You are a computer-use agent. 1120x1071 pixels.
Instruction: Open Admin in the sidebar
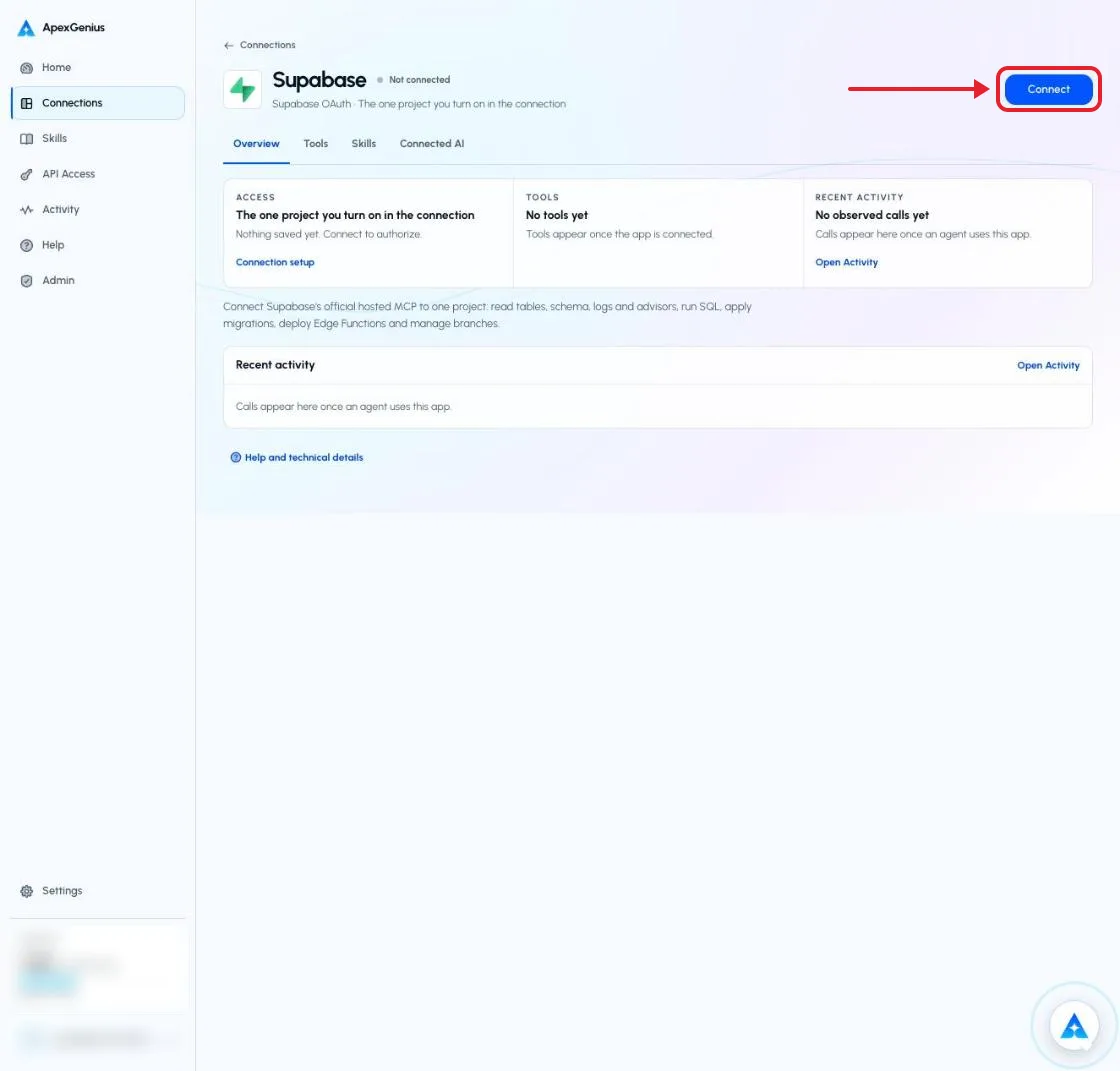click(x=98, y=281)
